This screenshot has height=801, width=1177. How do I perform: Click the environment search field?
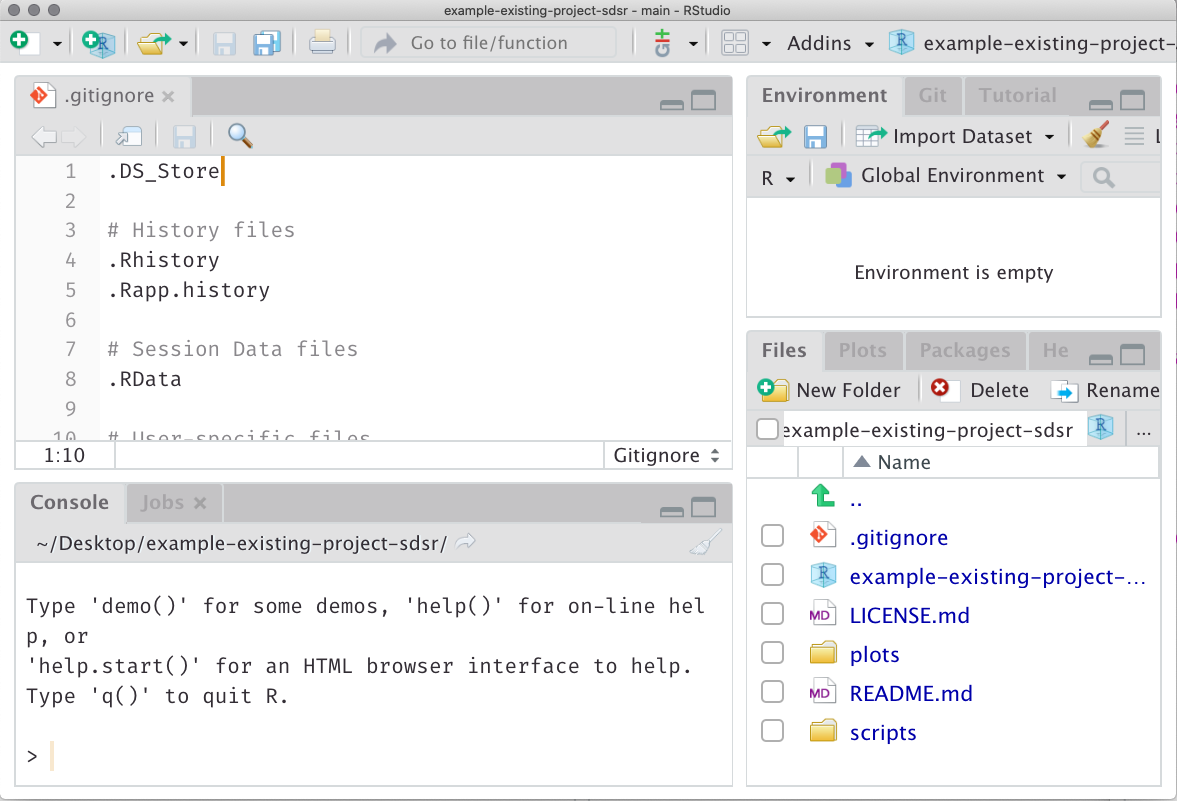(x=1120, y=177)
